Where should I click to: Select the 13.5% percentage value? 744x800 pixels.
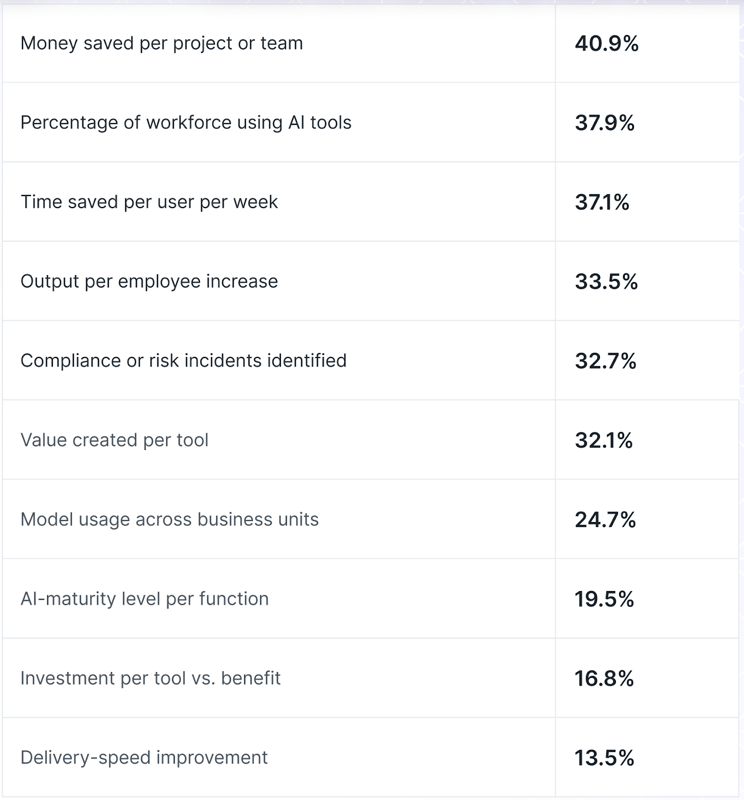tap(604, 758)
